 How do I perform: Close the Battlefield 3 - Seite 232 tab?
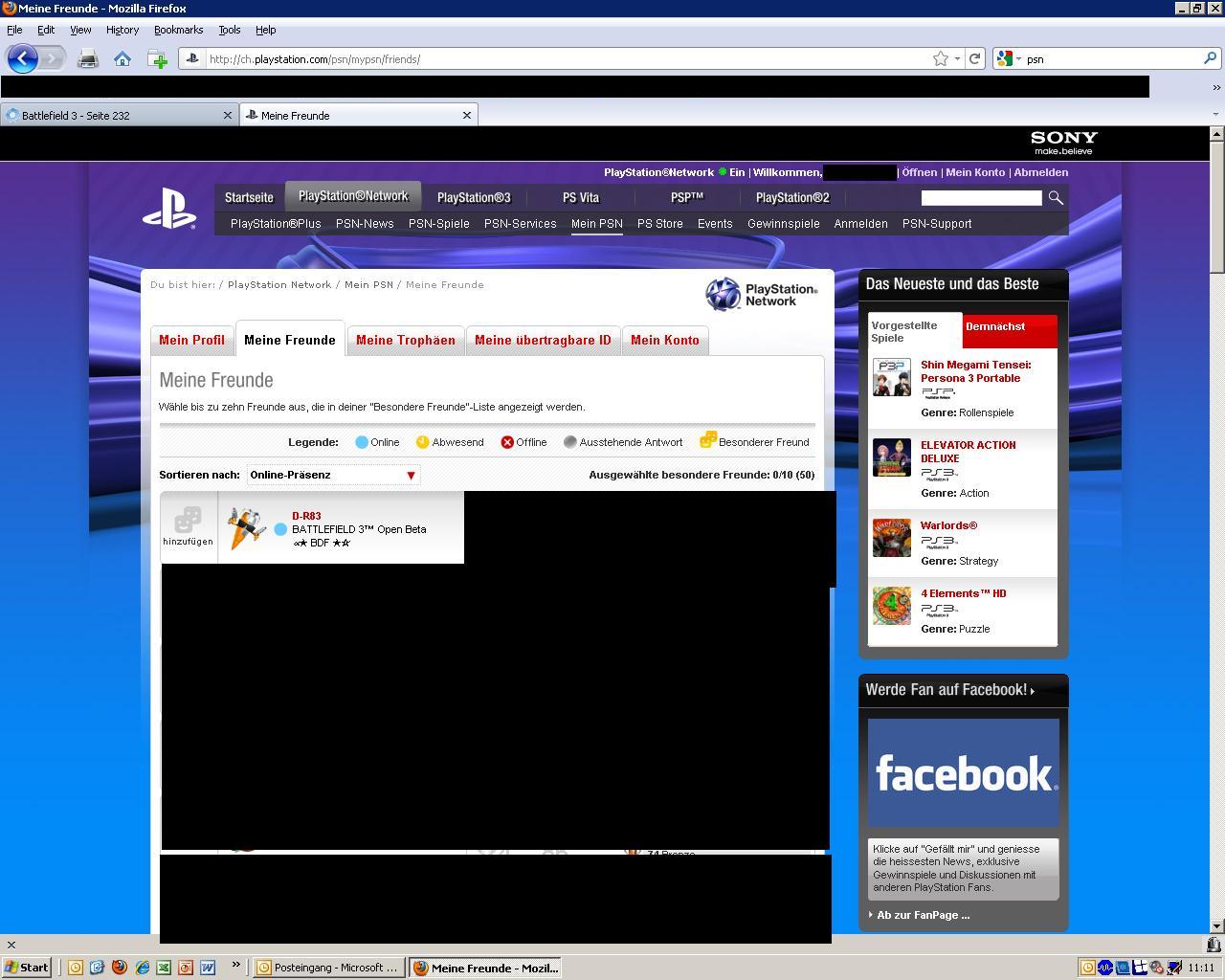click(x=227, y=115)
